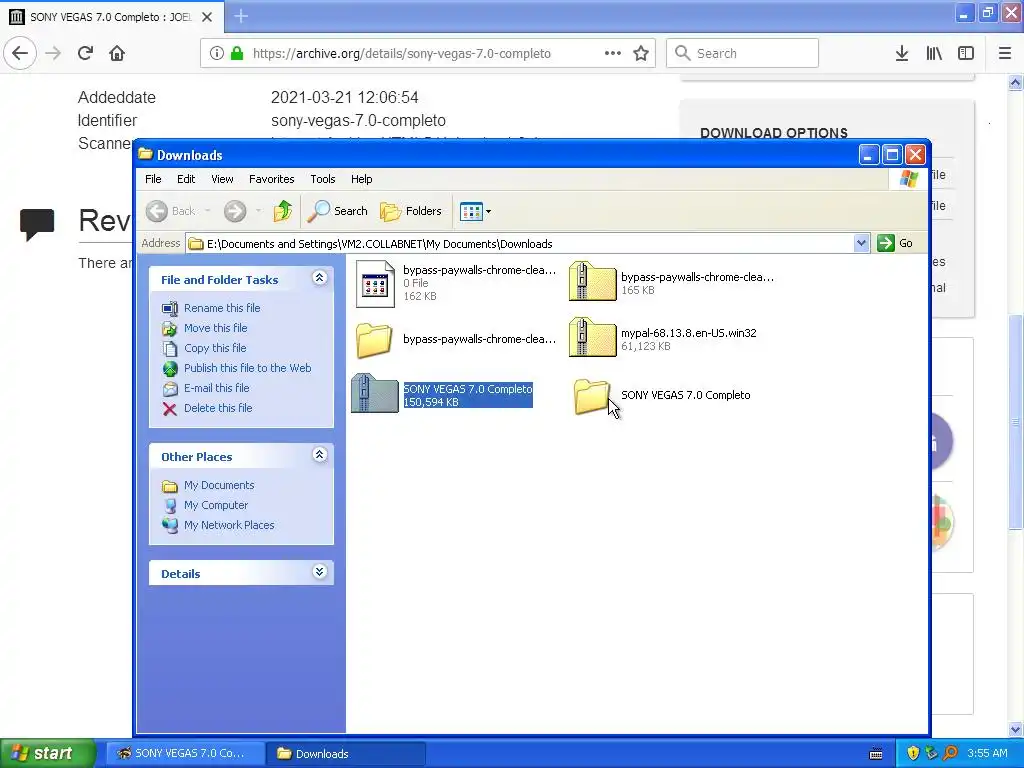Open the browser library icon
Viewport: 1024px width, 768px height.
click(934, 54)
